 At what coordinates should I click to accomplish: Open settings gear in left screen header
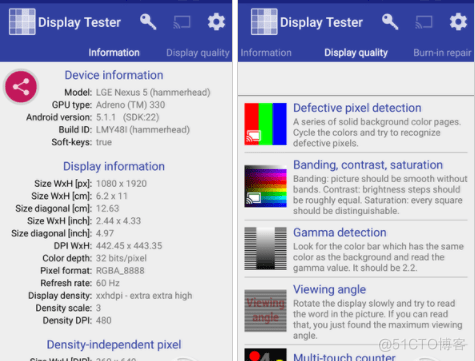click(x=216, y=22)
